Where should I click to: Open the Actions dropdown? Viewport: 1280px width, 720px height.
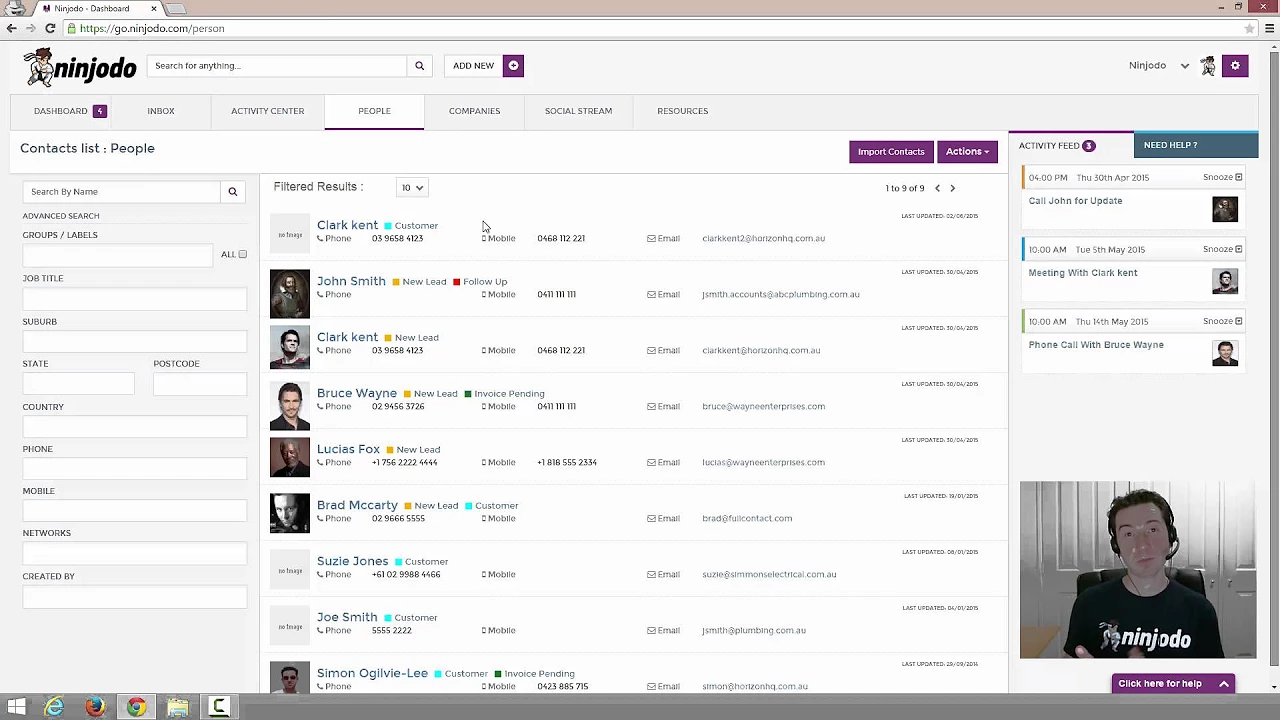point(967,152)
